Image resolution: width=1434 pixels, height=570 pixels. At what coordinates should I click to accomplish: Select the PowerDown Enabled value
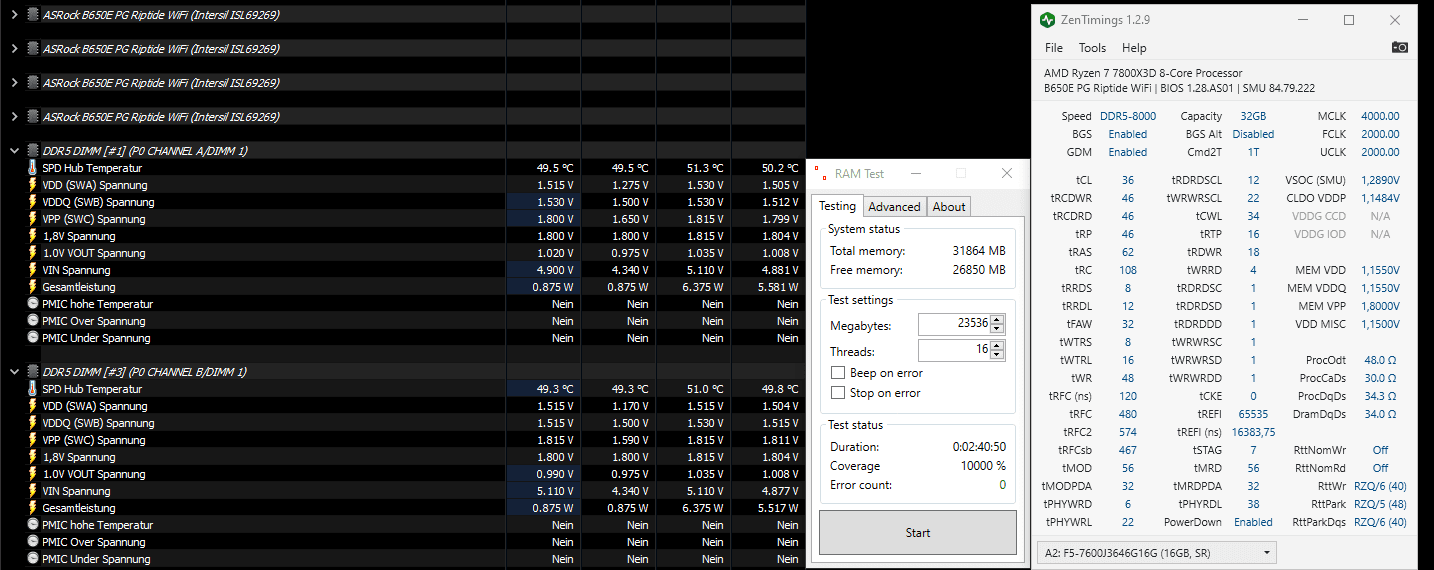1254,522
